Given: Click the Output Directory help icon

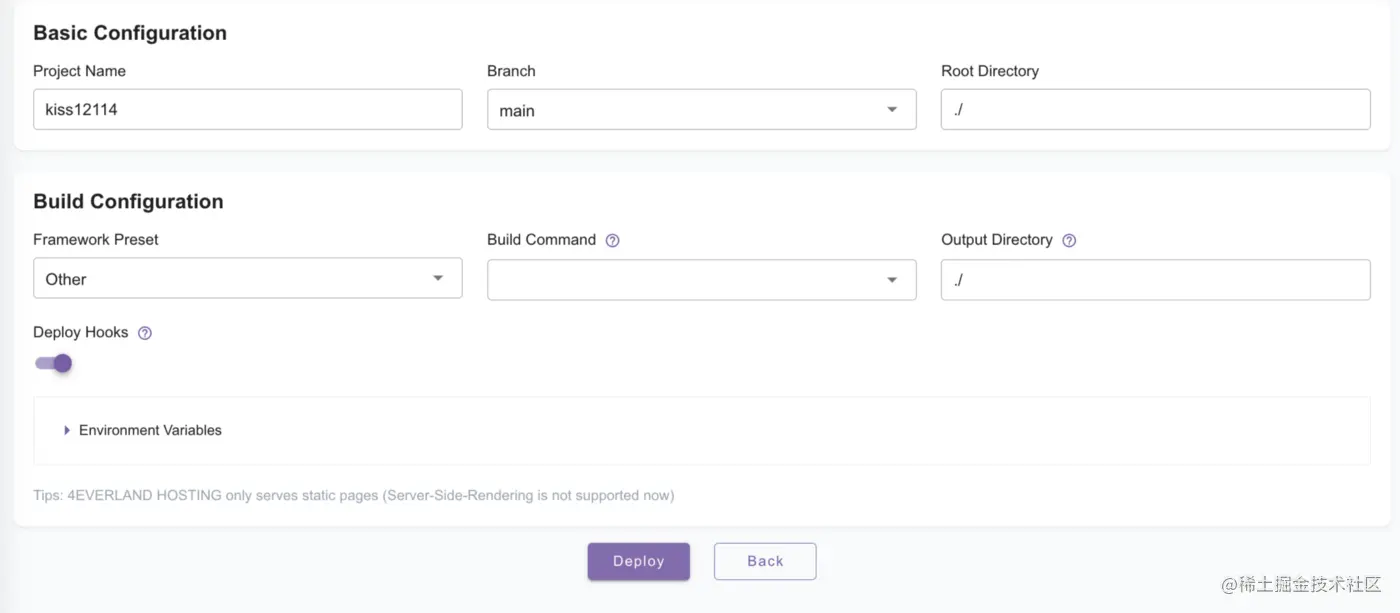Looking at the screenshot, I should click(x=1069, y=241).
